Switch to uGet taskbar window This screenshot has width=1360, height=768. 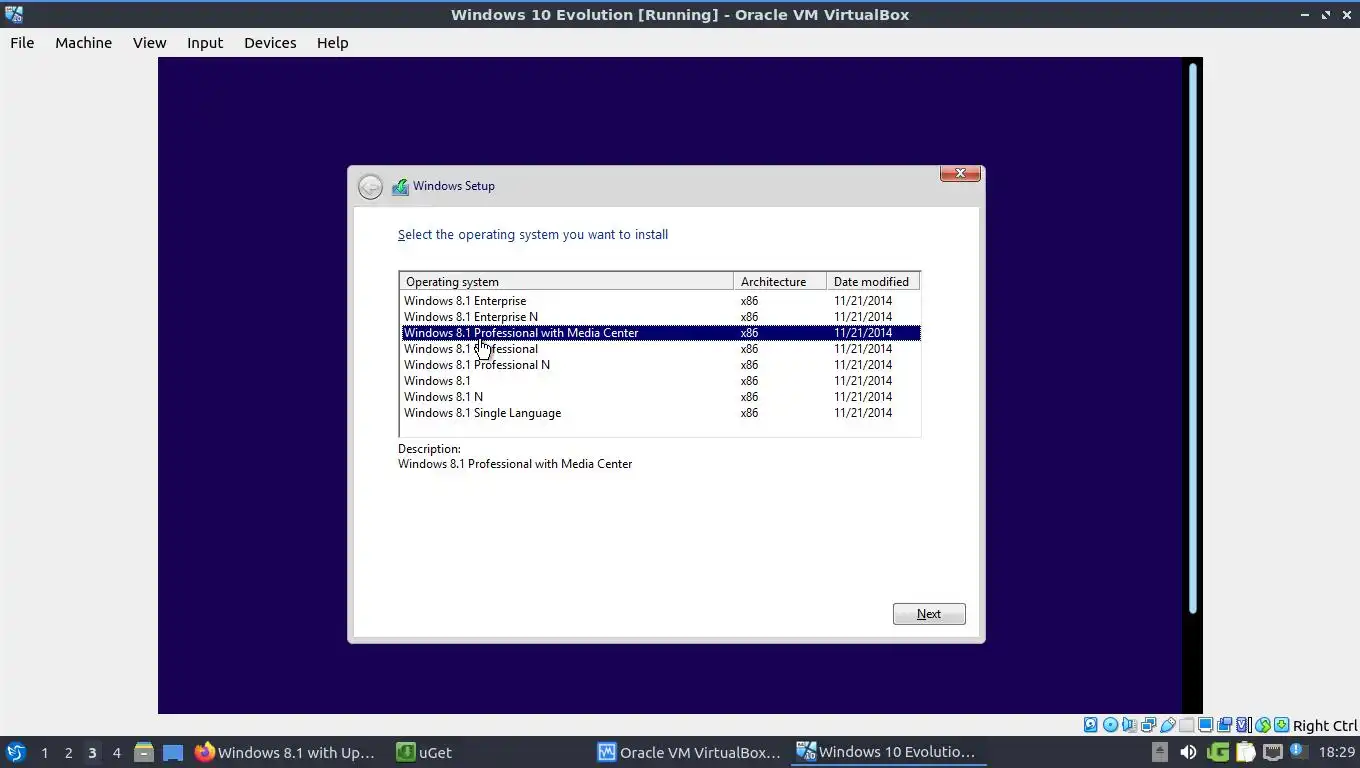[424, 752]
